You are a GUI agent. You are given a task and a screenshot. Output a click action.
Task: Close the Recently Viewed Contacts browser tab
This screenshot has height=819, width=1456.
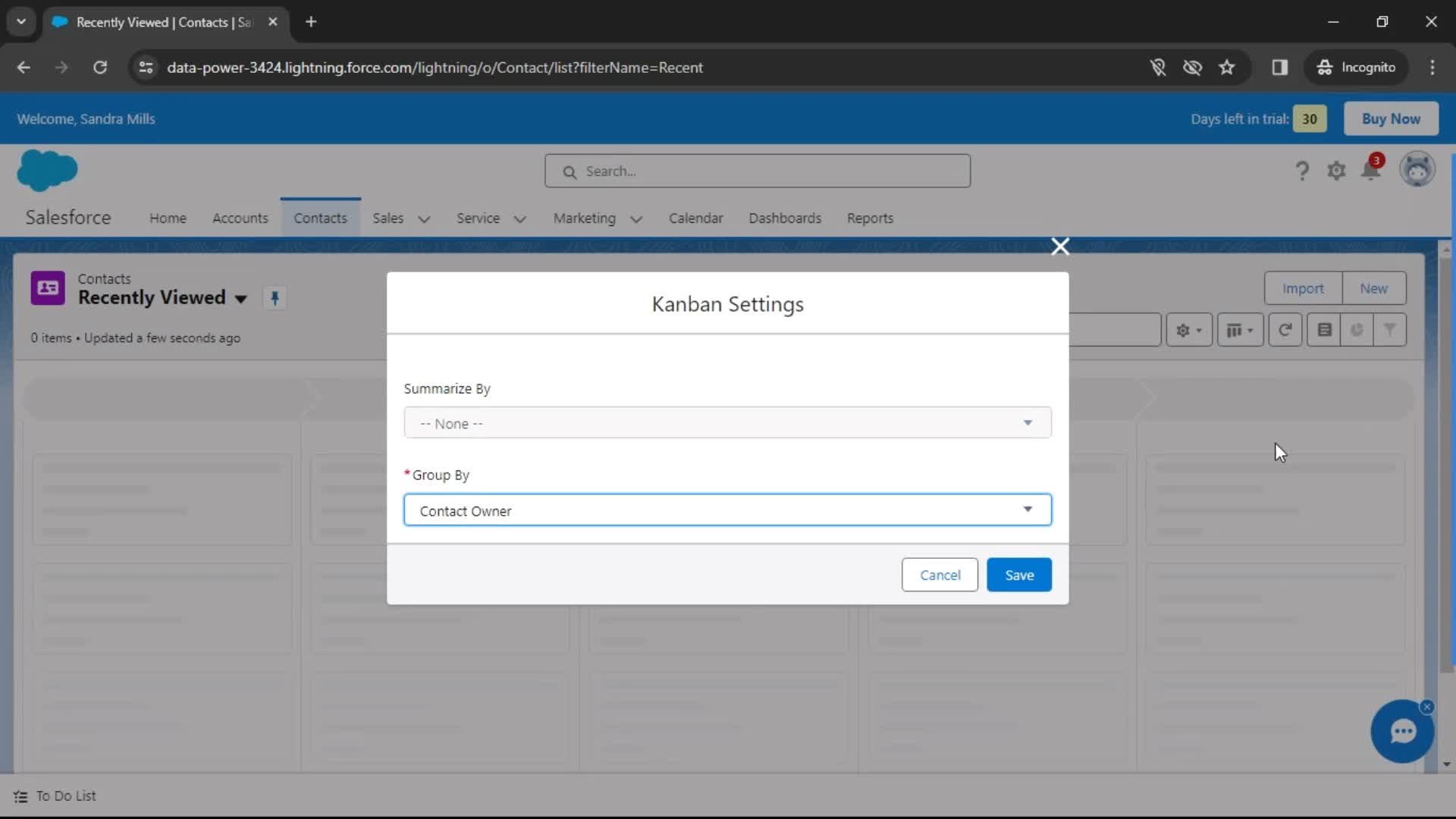coord(273,22)
